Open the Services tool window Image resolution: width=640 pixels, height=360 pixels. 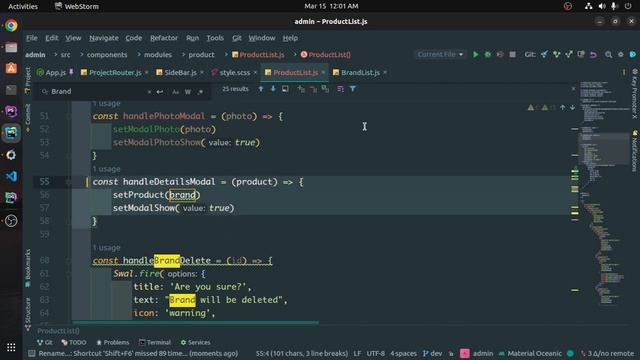(x=196, y=342)
